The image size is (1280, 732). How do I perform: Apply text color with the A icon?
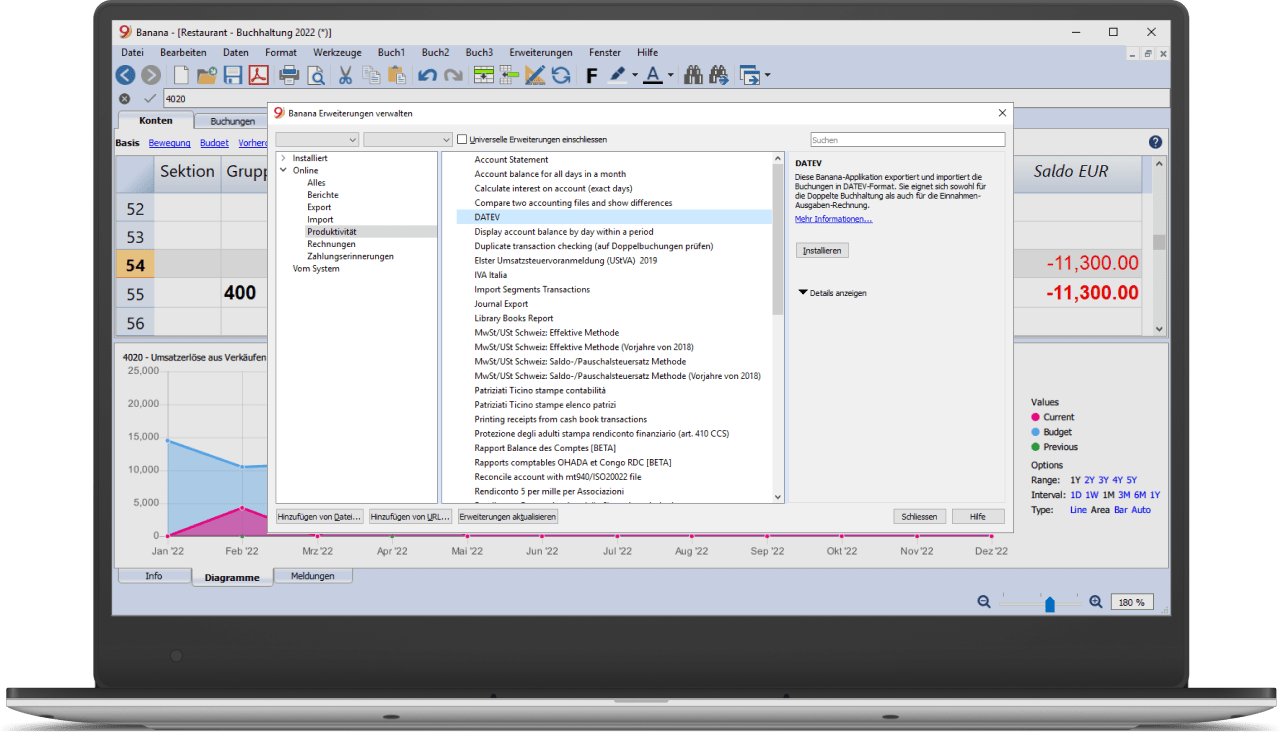pos(653,75)
